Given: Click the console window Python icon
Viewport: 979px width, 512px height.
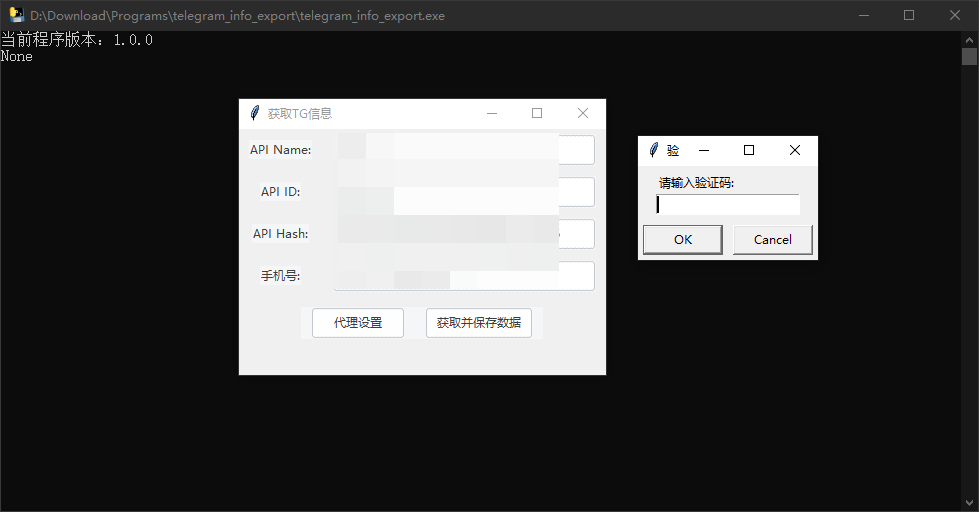Looking at the screenshot, I should [16, 15].
